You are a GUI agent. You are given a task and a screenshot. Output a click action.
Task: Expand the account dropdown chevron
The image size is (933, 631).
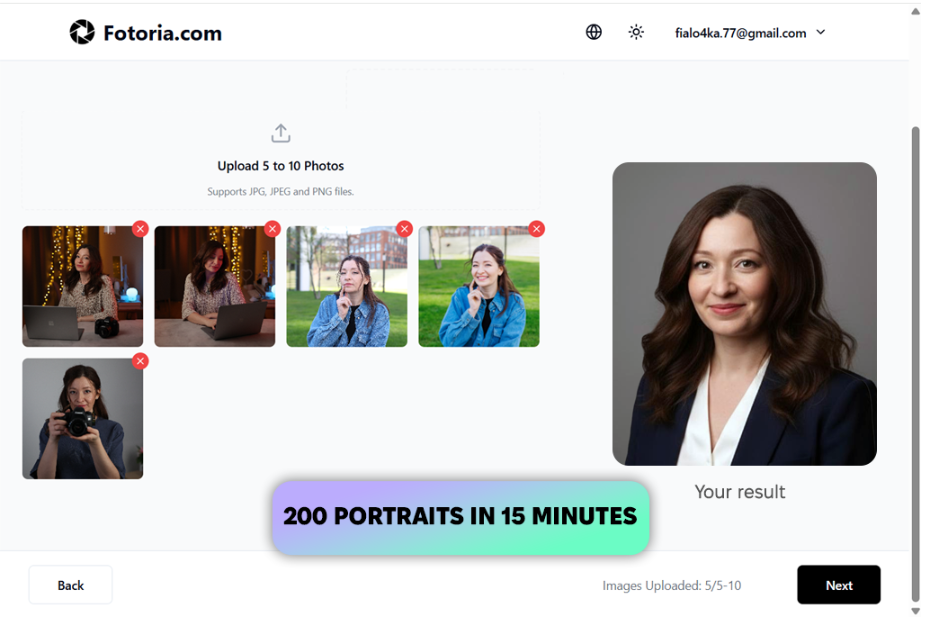tap(820, 32)
